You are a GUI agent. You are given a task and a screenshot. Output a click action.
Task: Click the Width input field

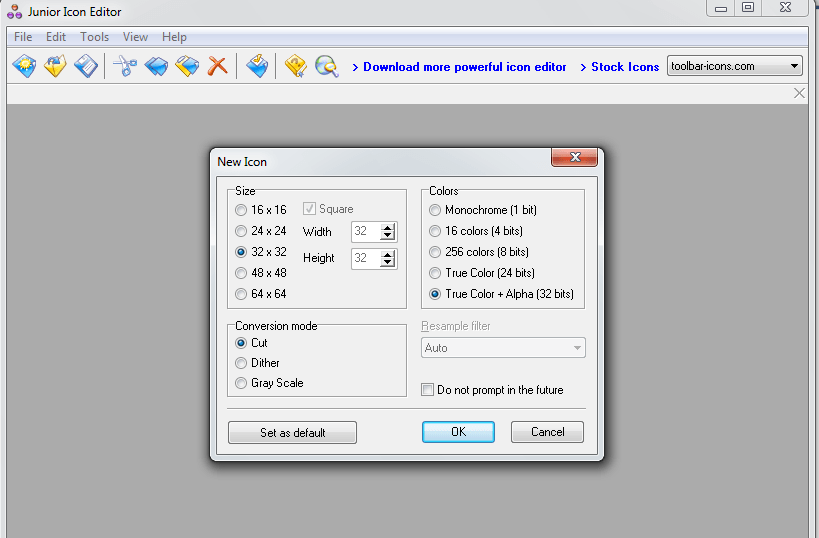pos(366,231)
